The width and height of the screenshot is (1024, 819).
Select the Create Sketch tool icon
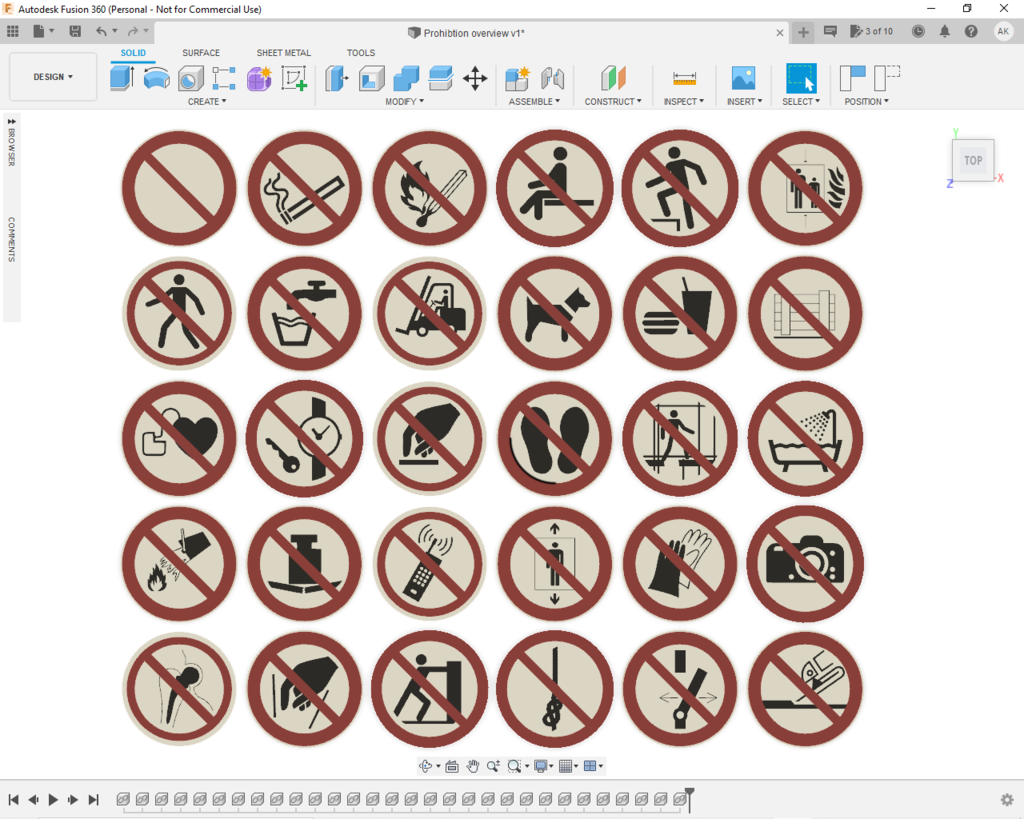pyautogui.click(x=295, y=78)
